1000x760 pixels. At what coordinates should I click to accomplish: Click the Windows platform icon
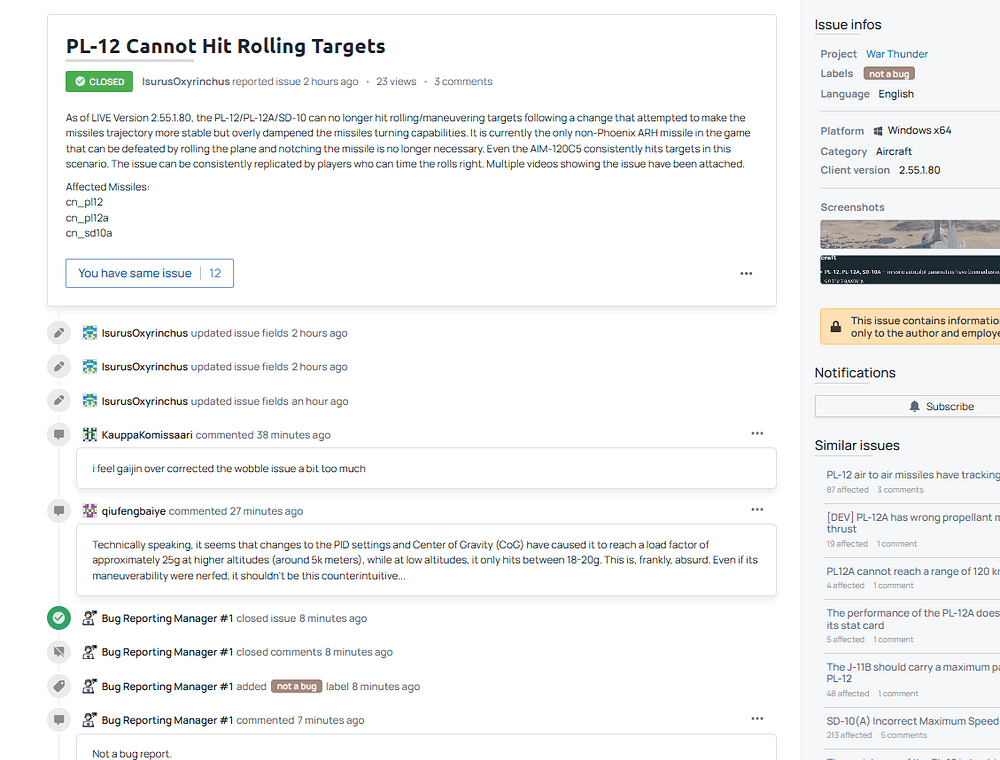click(x=878, y=131)
